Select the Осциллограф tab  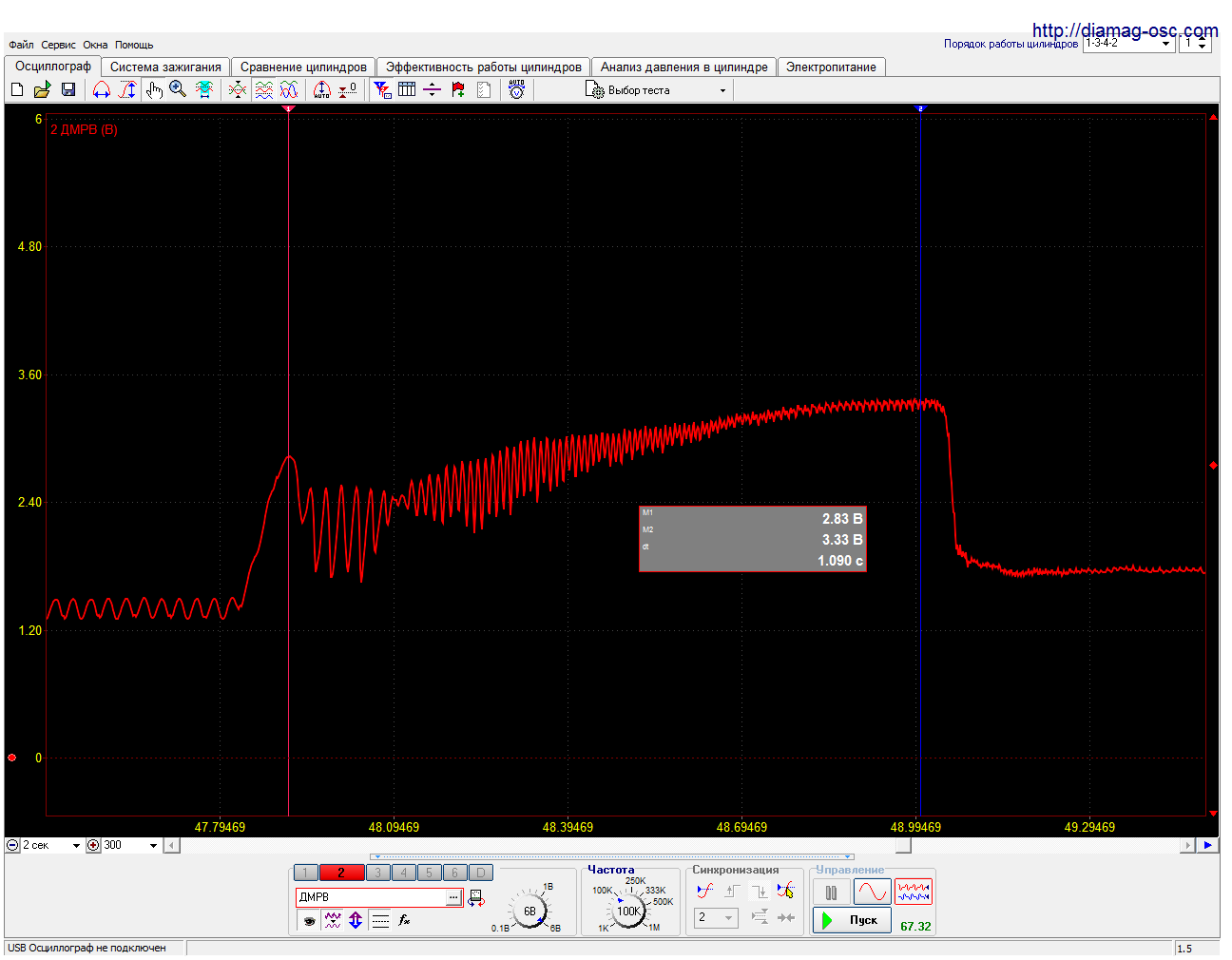tap(53, 66)
